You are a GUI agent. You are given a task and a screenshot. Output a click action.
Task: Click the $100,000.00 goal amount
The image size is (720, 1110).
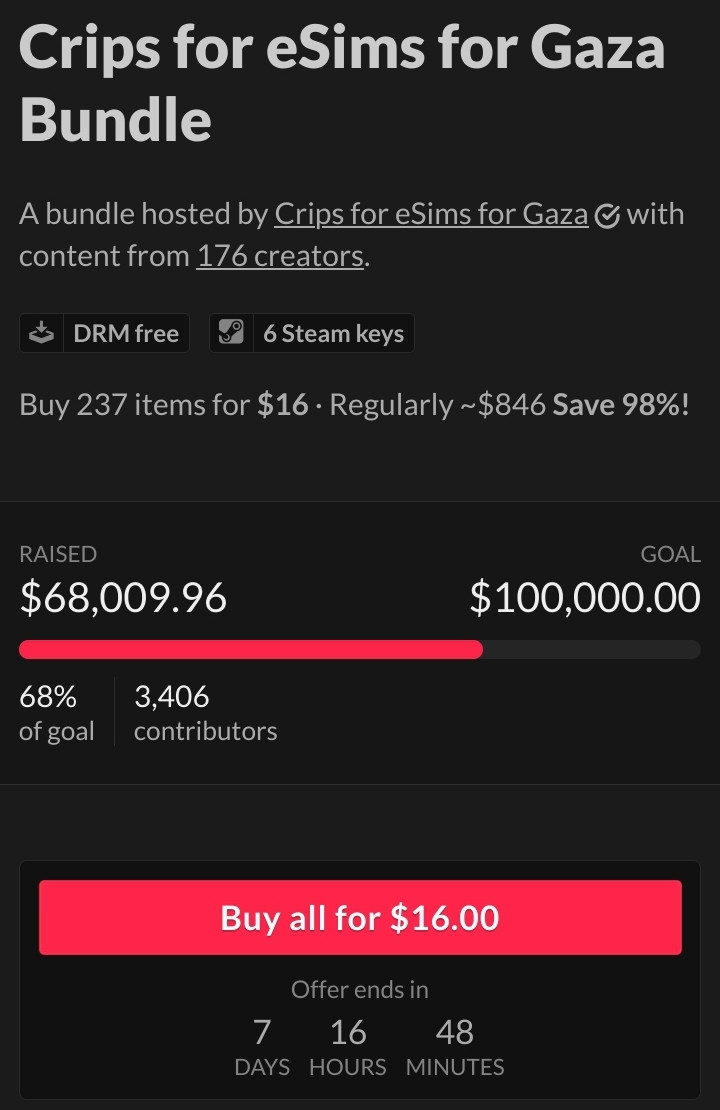pos(585,597)
